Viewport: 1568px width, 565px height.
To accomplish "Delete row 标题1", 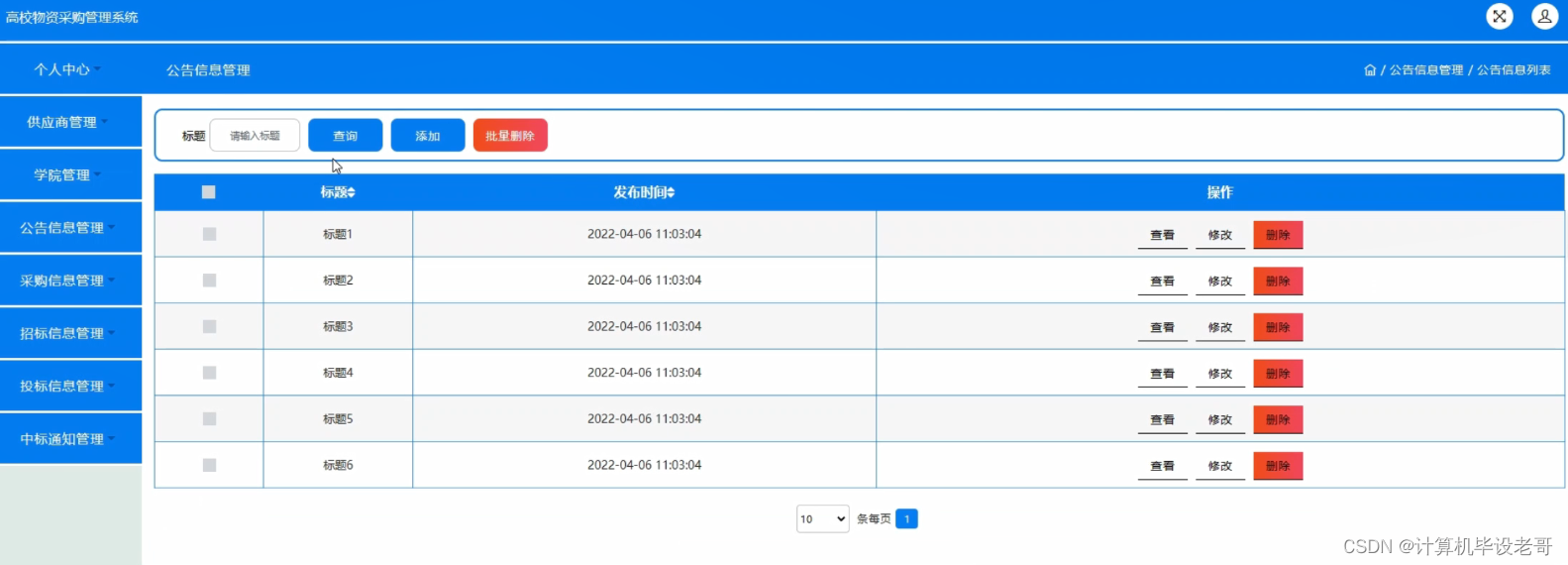I will [1278, 235].
